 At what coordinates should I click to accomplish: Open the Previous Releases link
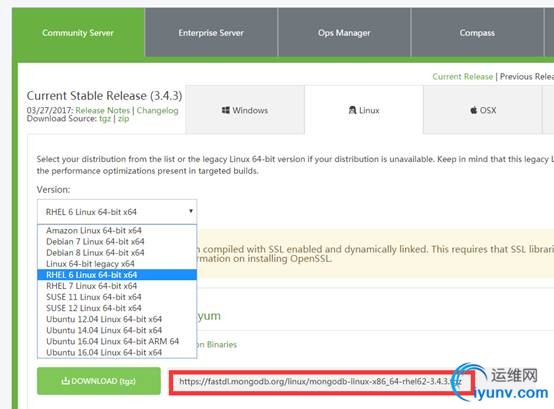click(527, 76)
